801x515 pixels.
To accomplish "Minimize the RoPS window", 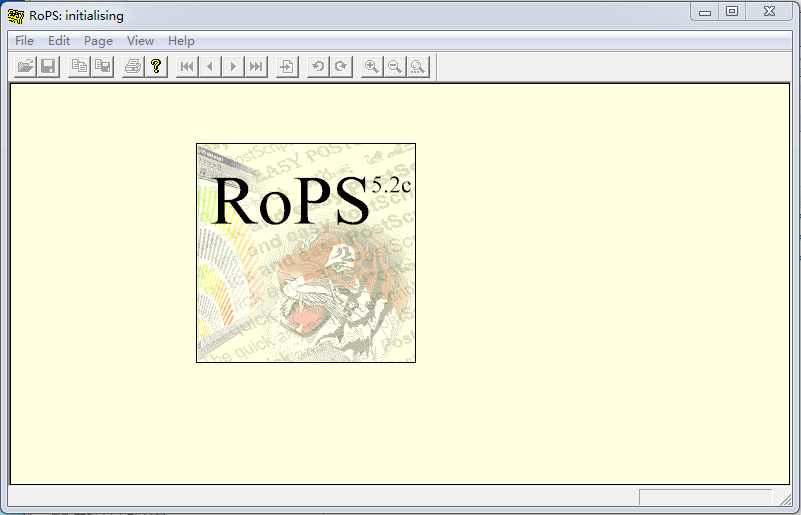I will point(705,11).
